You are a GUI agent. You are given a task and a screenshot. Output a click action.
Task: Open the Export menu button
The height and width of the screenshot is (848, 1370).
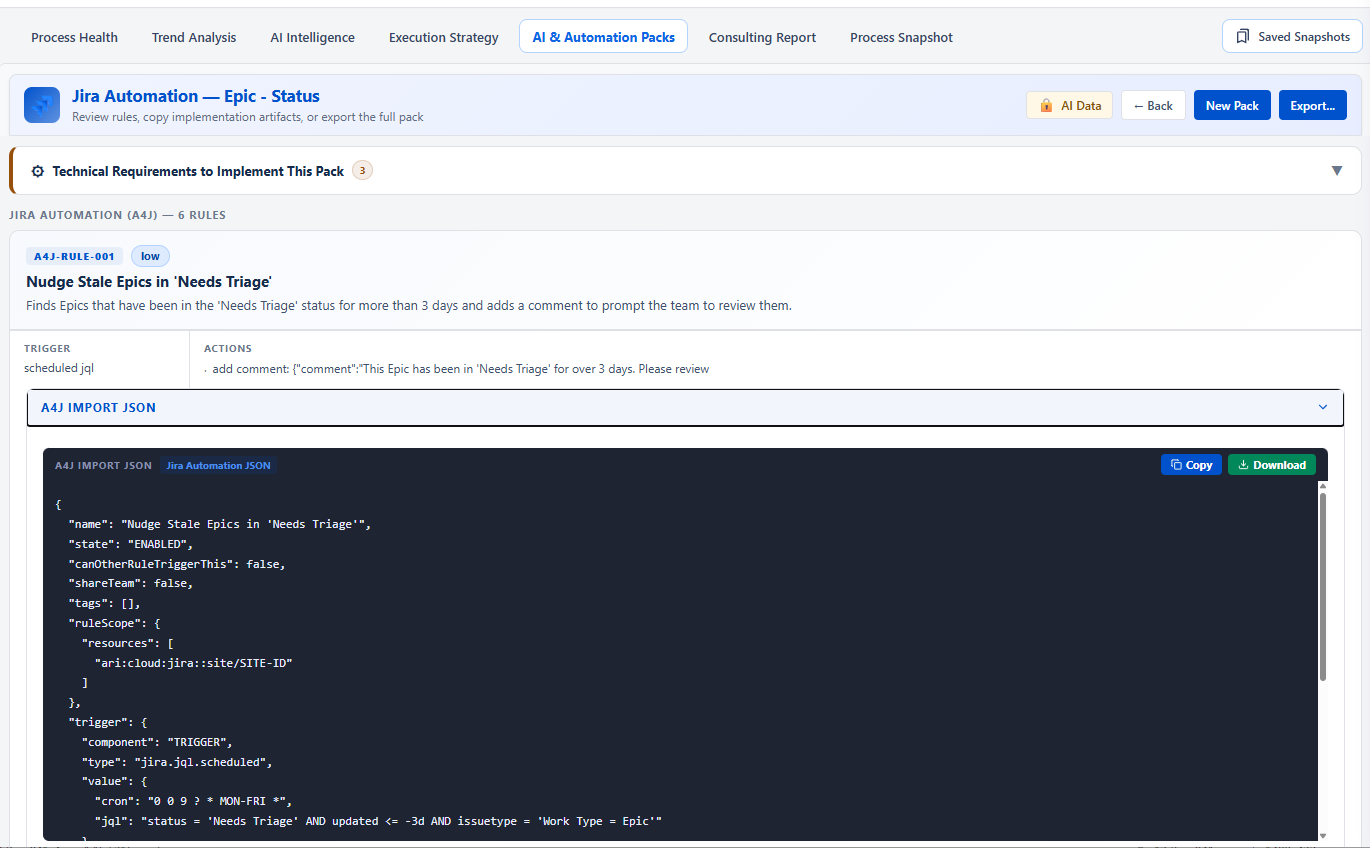click(1312, 105)
